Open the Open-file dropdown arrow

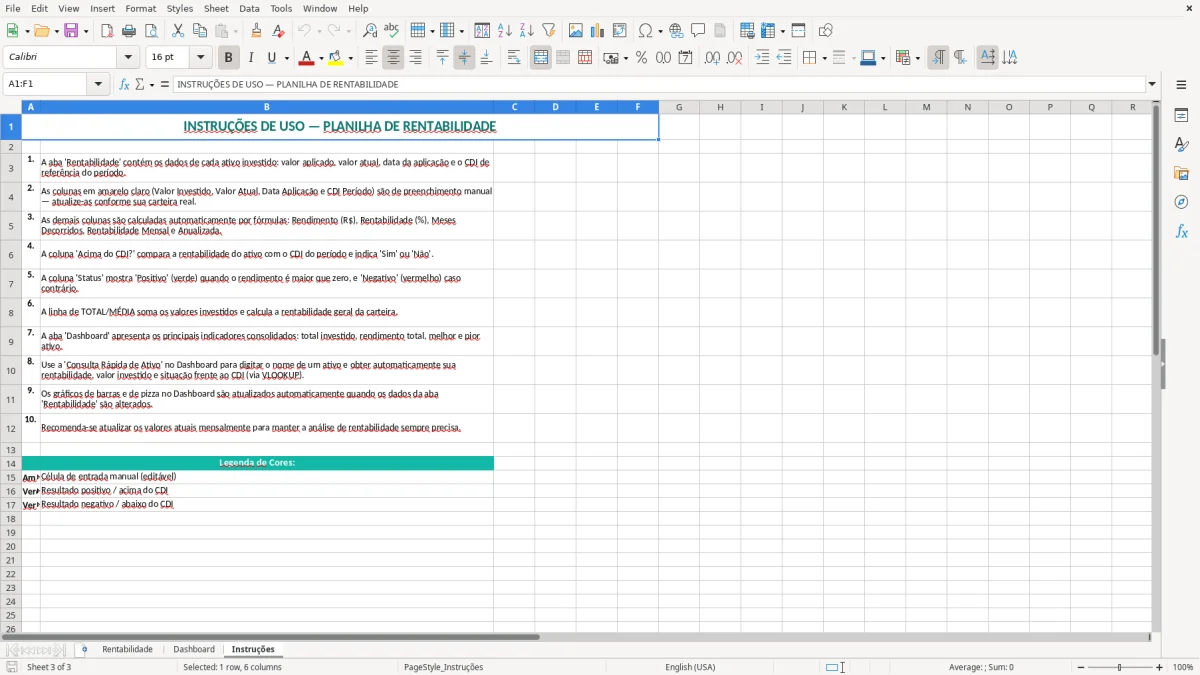point(54,31)
